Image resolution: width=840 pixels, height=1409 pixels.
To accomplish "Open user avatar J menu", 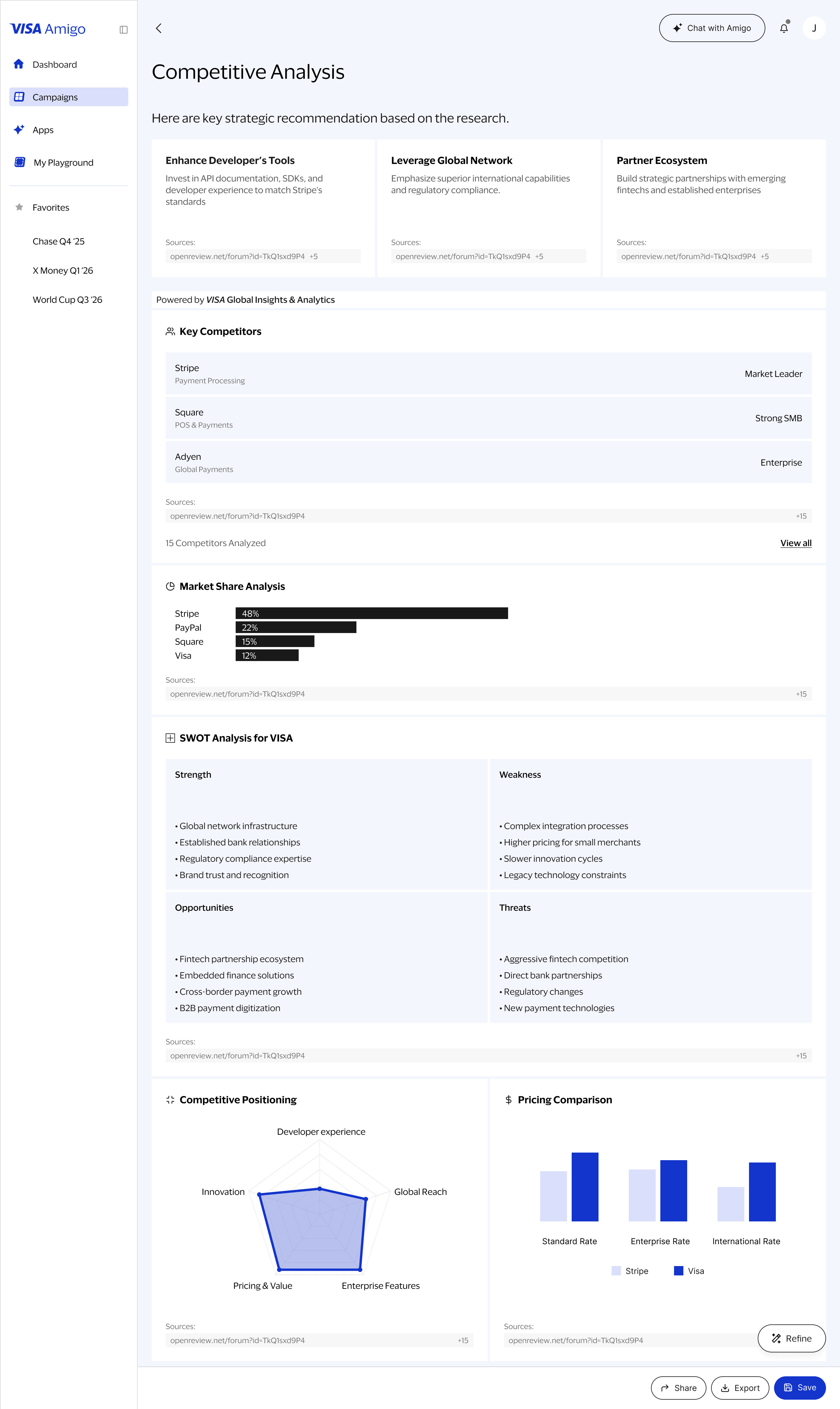I will 813,28.
